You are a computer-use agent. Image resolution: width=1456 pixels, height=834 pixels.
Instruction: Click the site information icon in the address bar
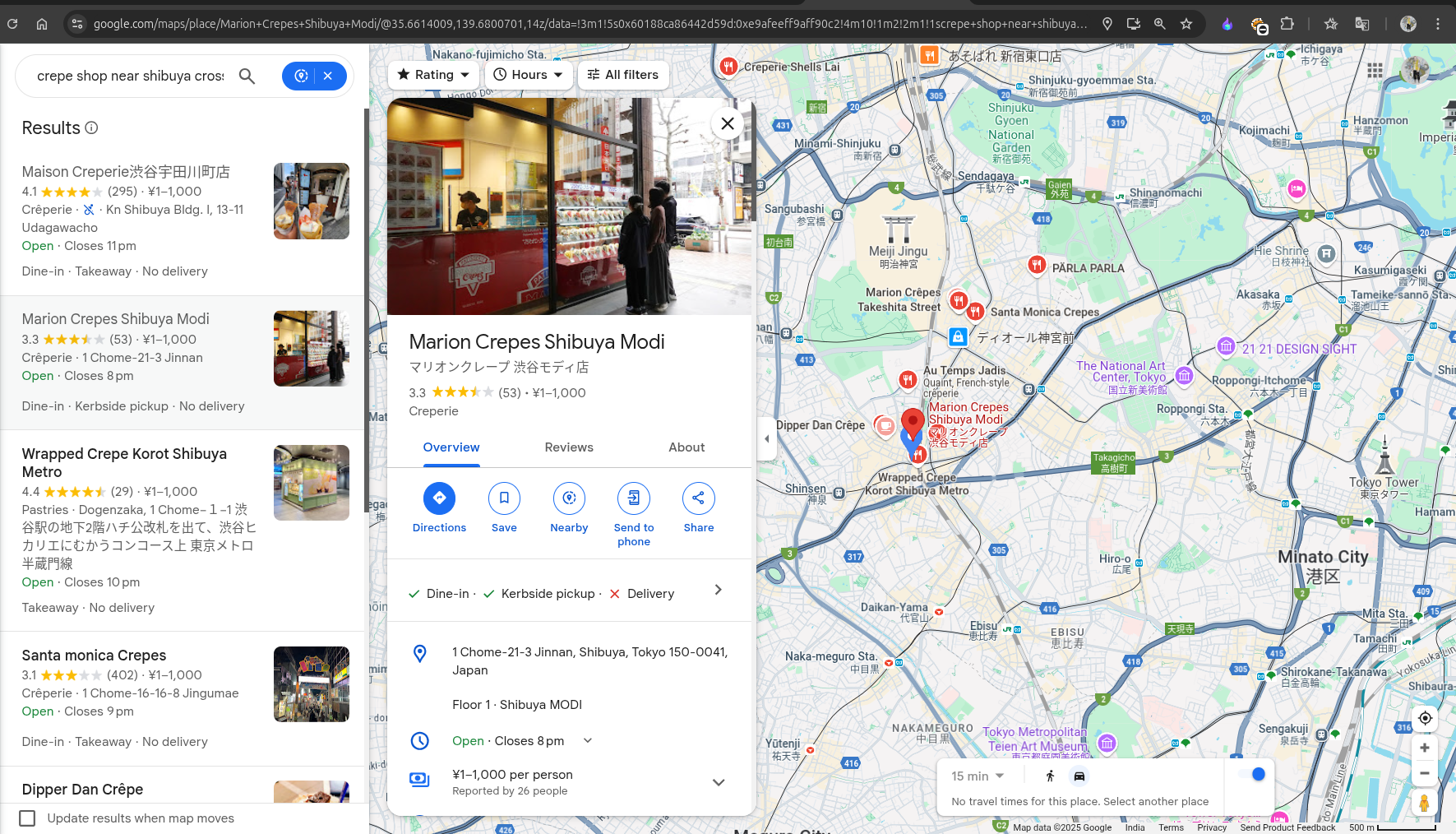[77, 24]
